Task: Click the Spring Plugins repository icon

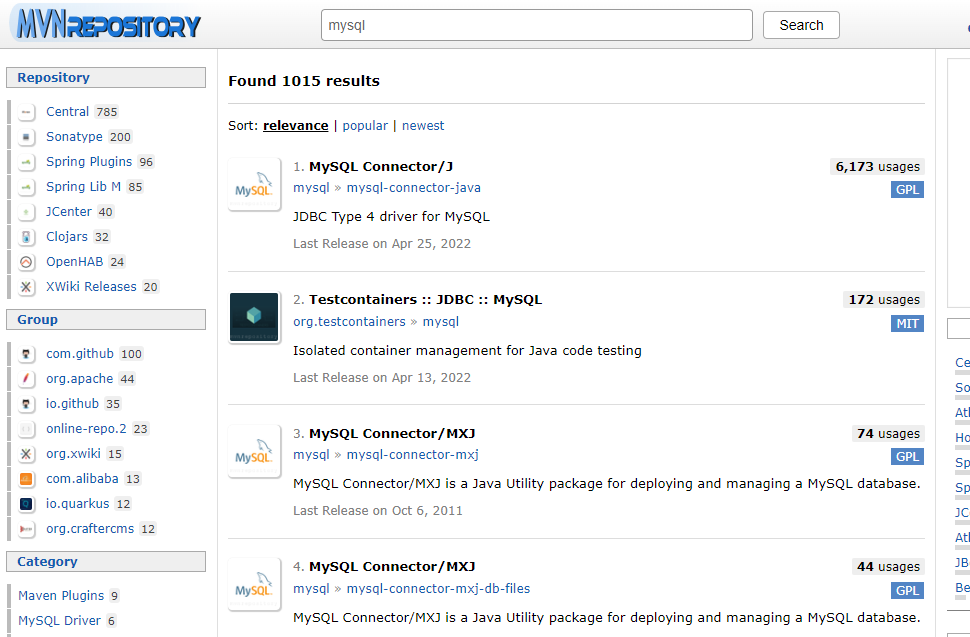Action: [x=26, y=162]
